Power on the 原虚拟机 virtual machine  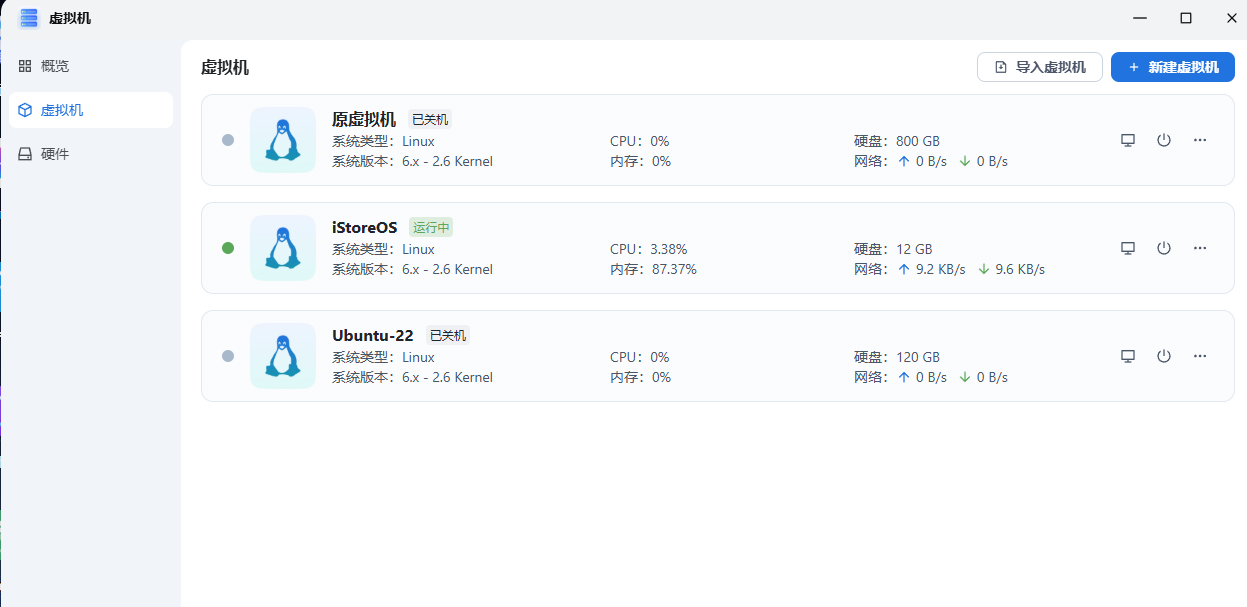coord(1164,140)
